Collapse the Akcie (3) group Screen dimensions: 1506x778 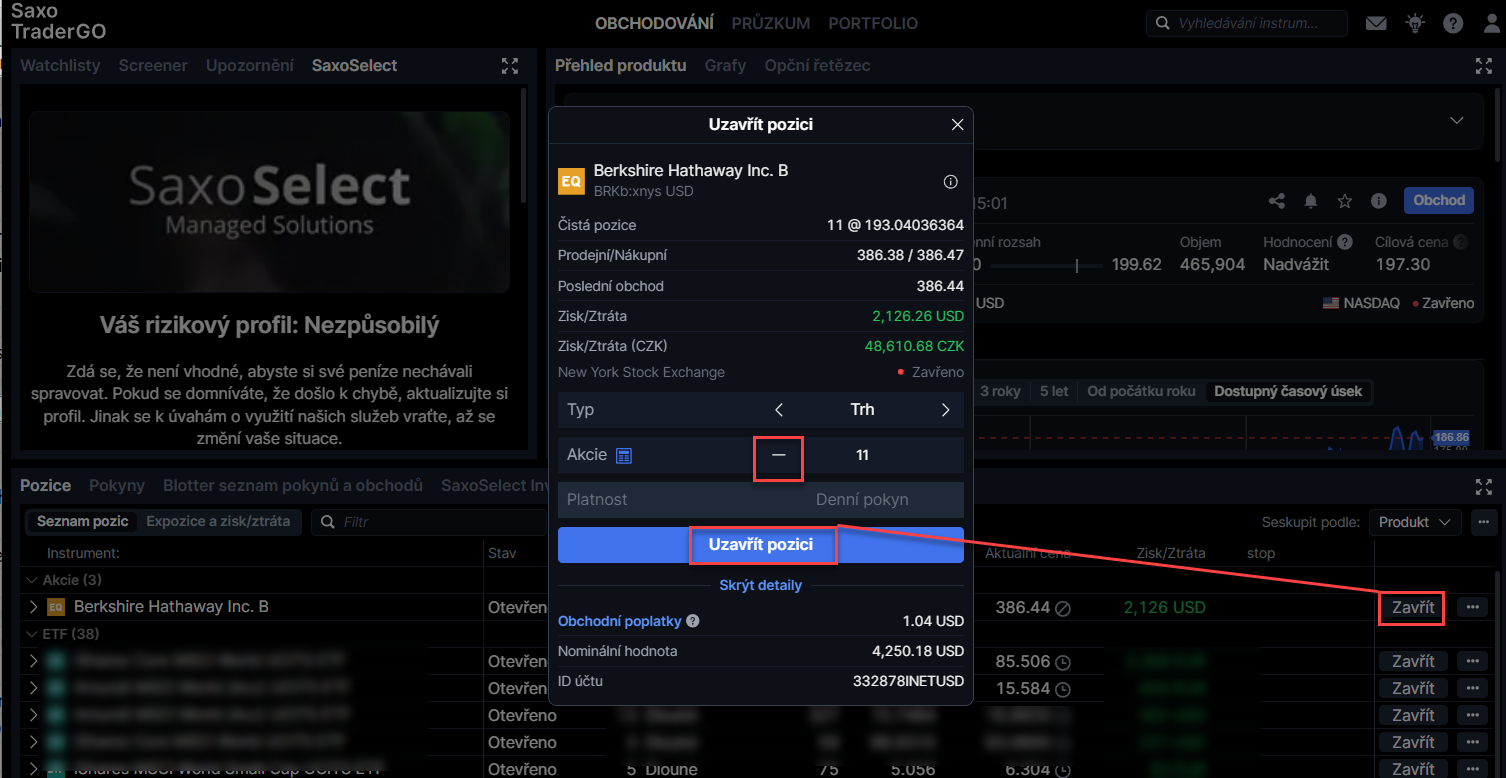[32, 580]
